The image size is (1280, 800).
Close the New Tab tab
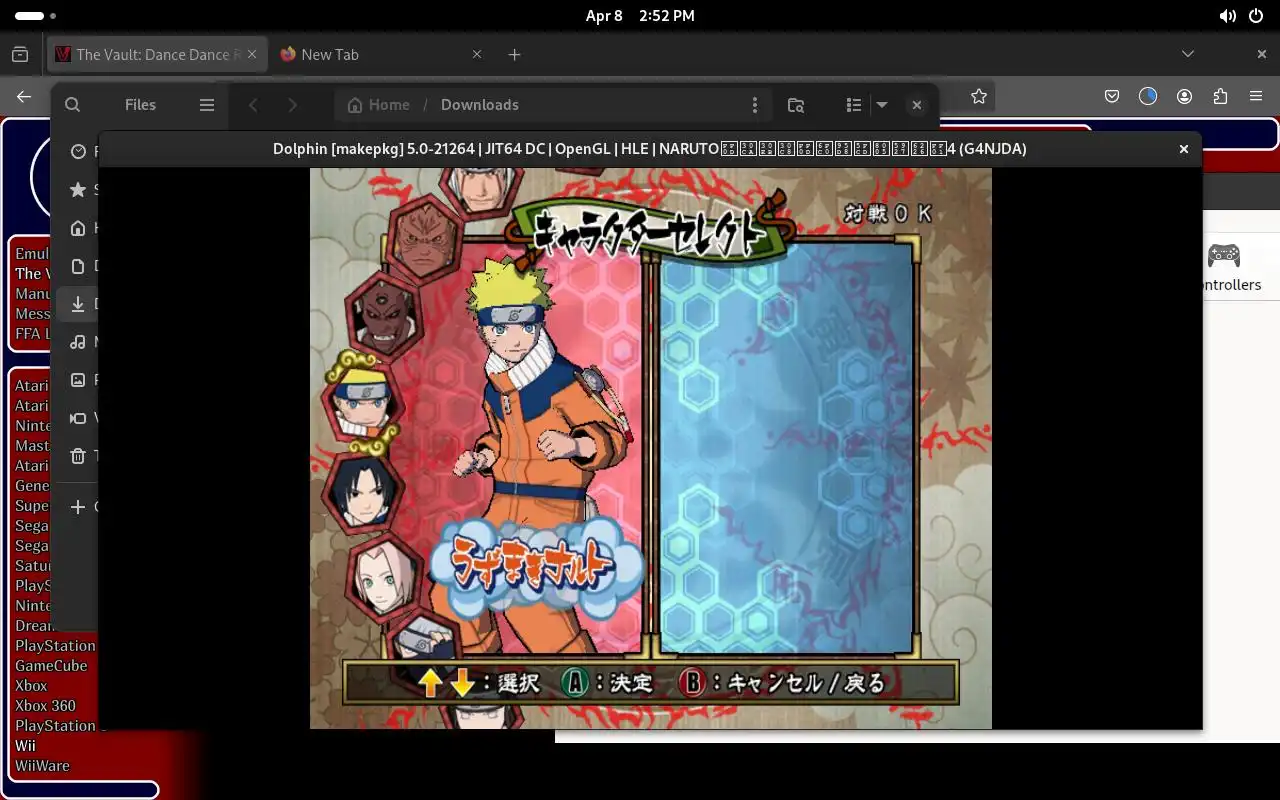[477, 54]
